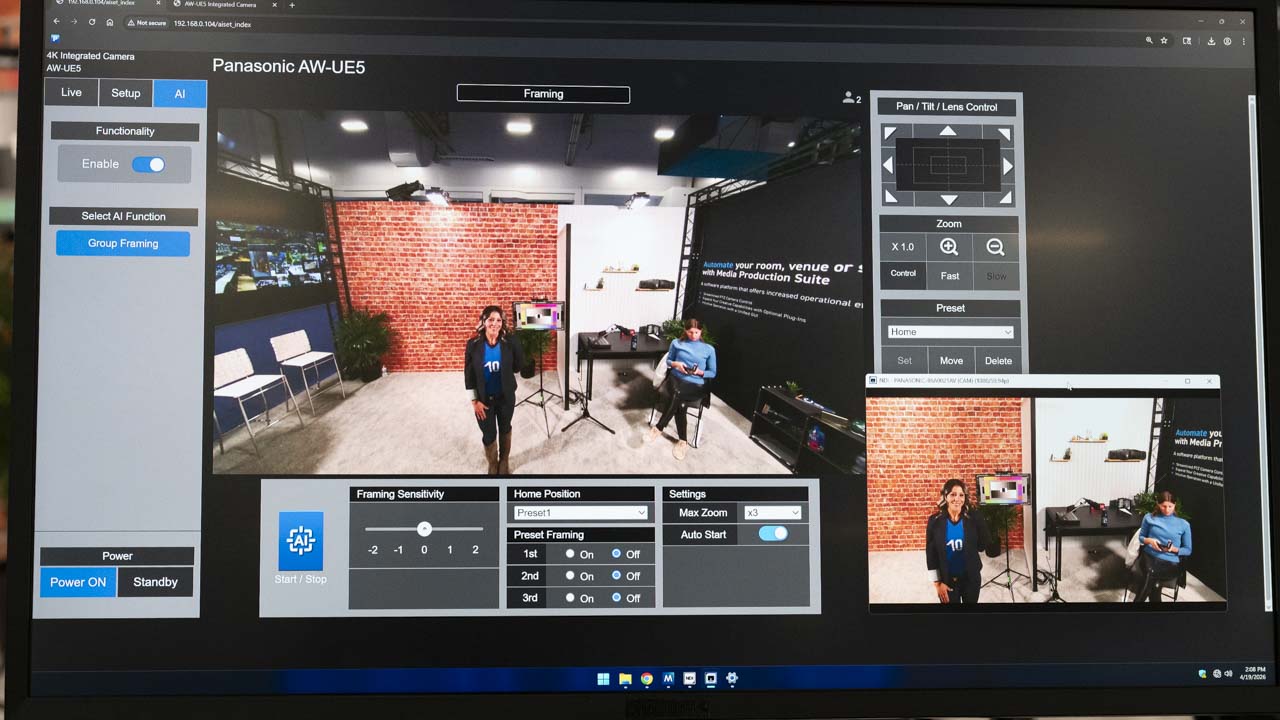Click the browser address bar URL
This screenshot has width=1280, height=720.
pos(213,24)
